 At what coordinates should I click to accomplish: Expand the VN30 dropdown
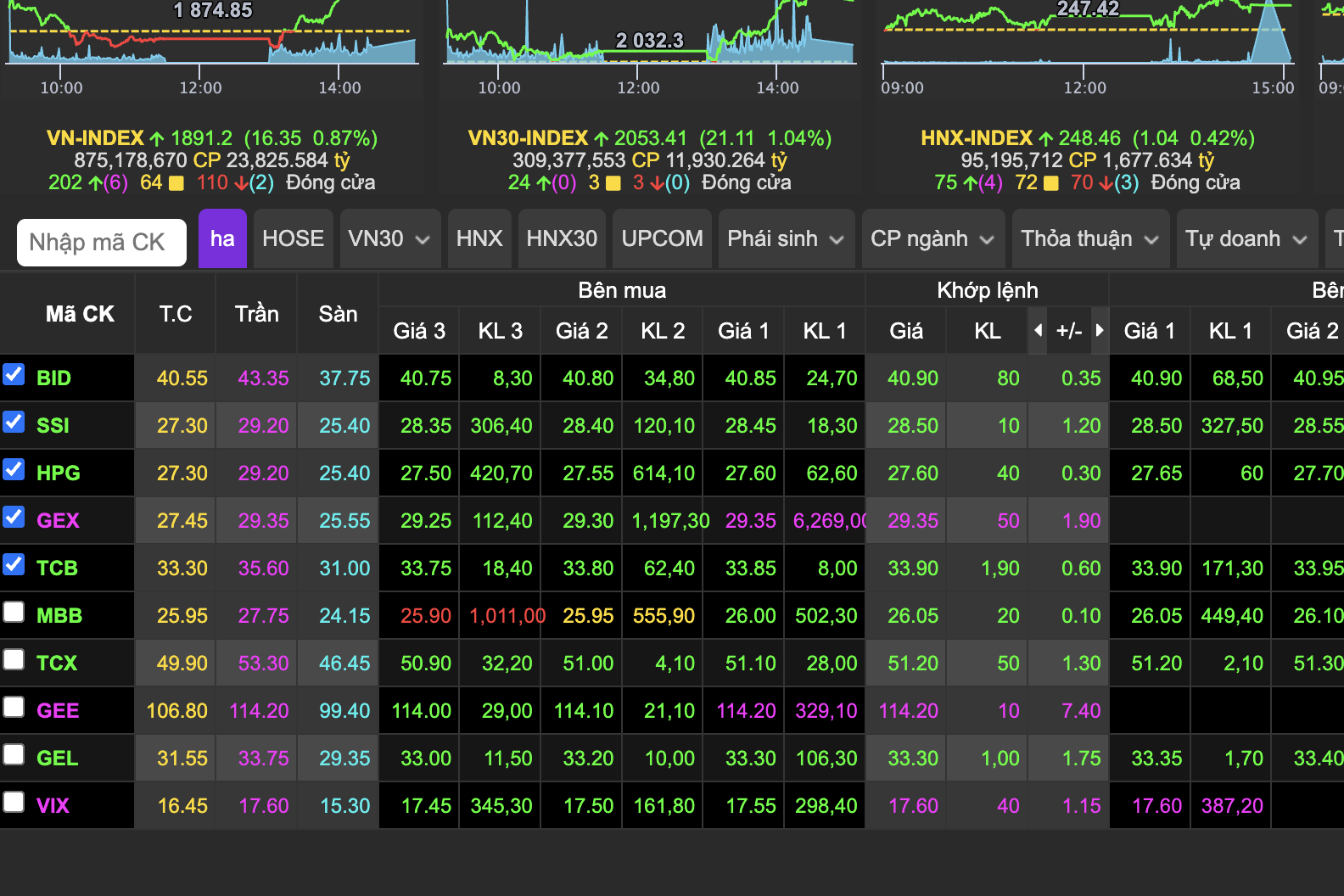(389, 239)
